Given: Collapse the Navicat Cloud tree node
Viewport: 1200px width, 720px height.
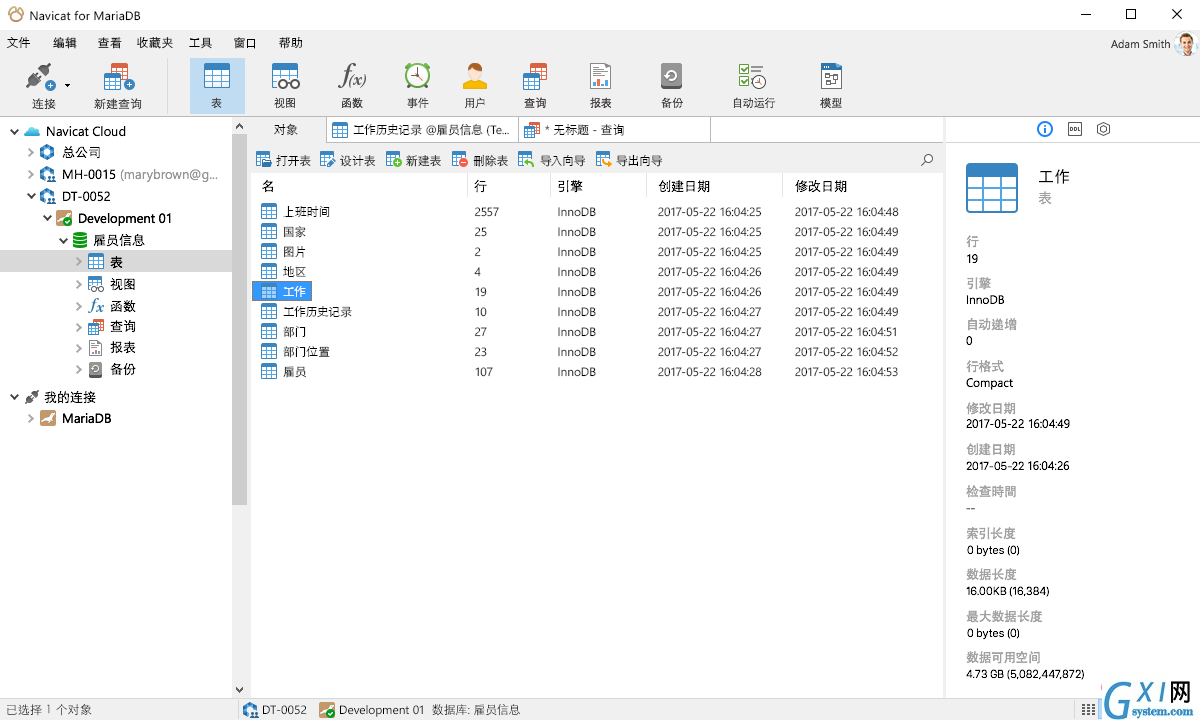Looking at the screenshot, I should [x=14, y=131].
